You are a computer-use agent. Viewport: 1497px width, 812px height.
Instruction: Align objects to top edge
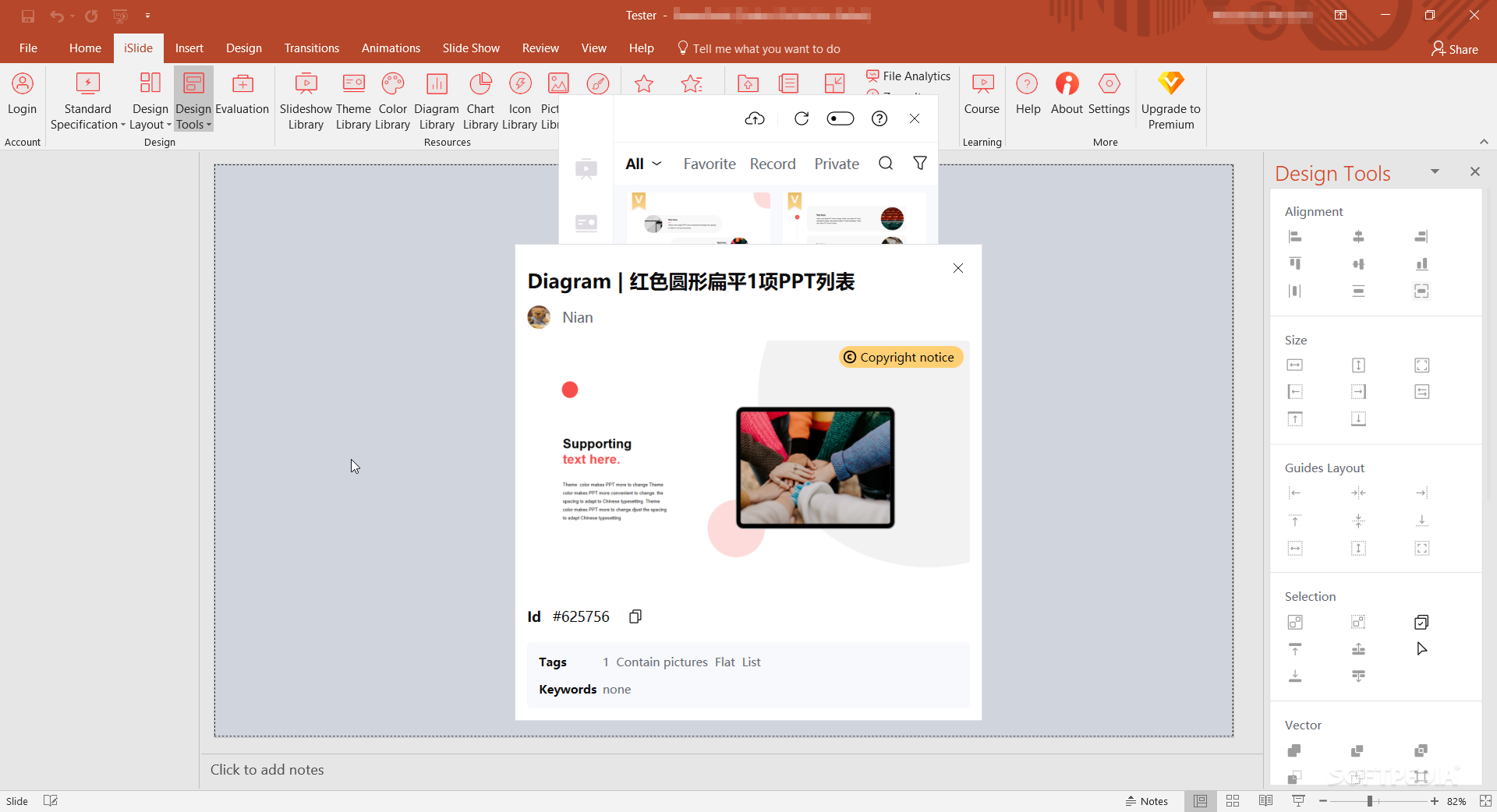point(1295,263)
